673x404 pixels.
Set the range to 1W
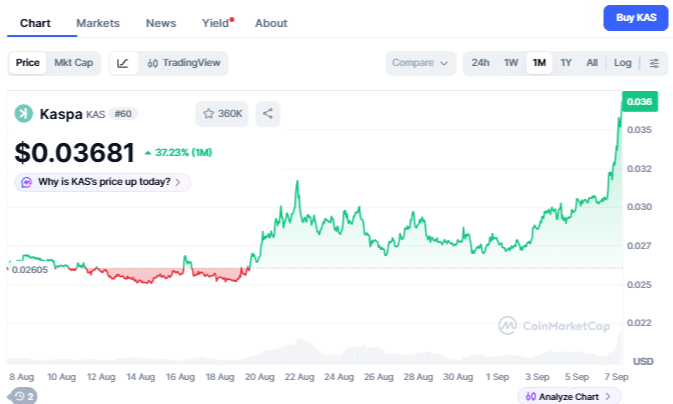pos(511,63)
